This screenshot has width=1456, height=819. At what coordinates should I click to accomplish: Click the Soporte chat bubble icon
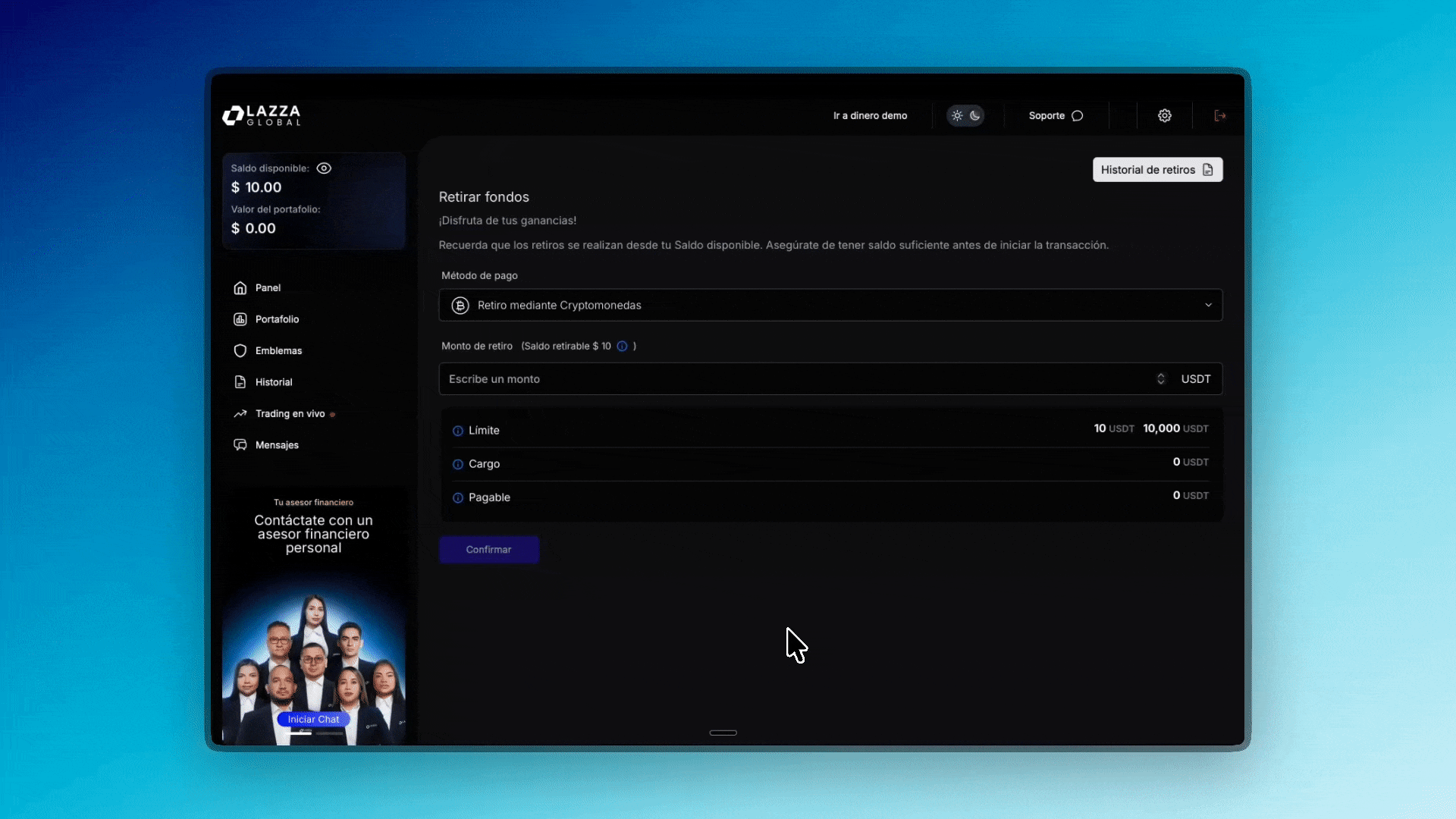click(x=1077, y=115)
